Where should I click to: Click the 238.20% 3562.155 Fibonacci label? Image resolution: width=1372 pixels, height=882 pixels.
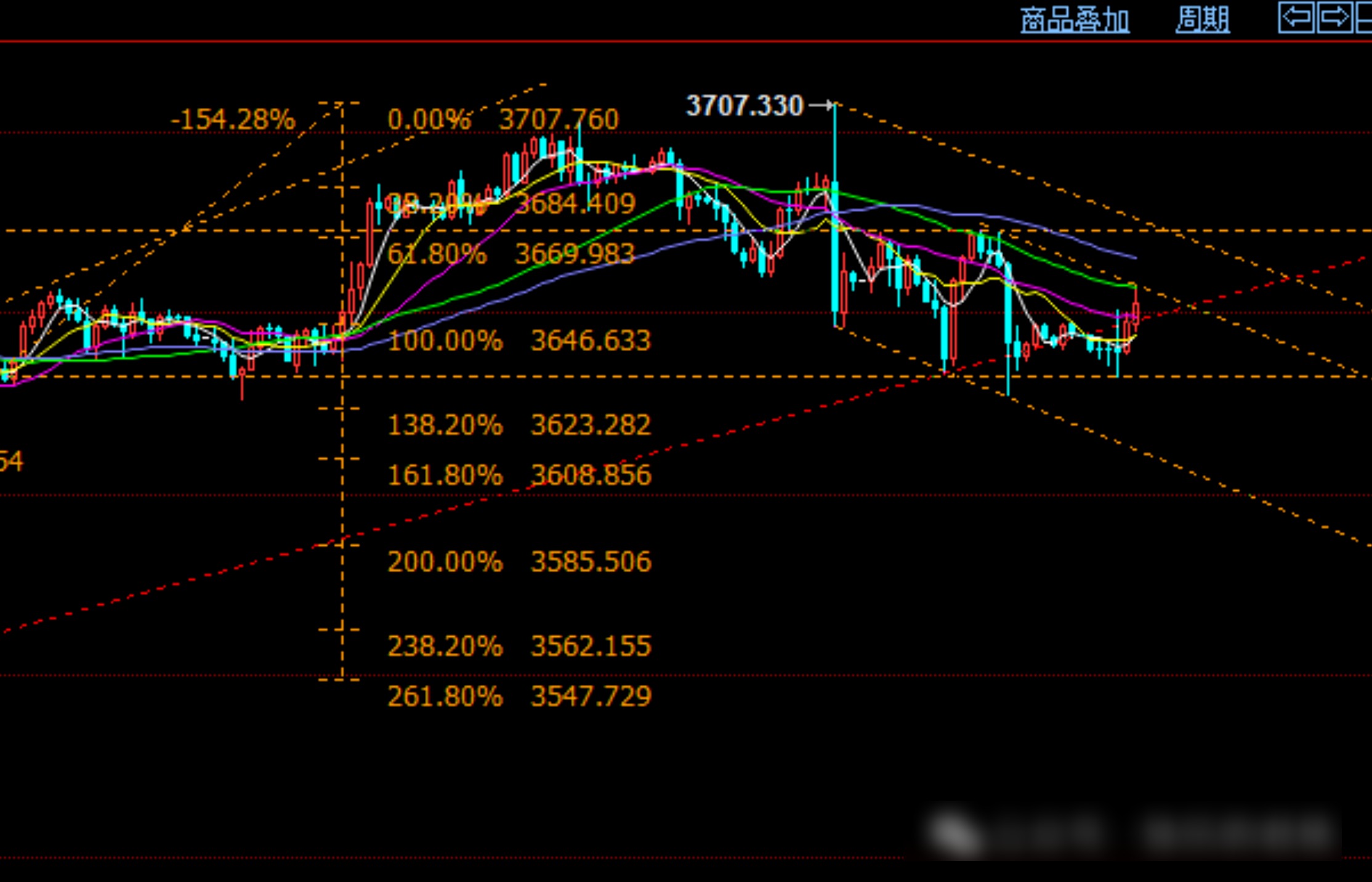[x=519, y=646]
